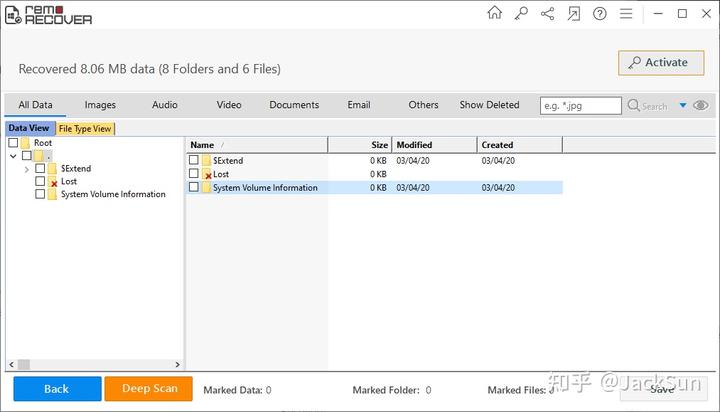Click the key activation icon in title bar
The height and width of the screenshot is (412, 720).
click(521, 13)
